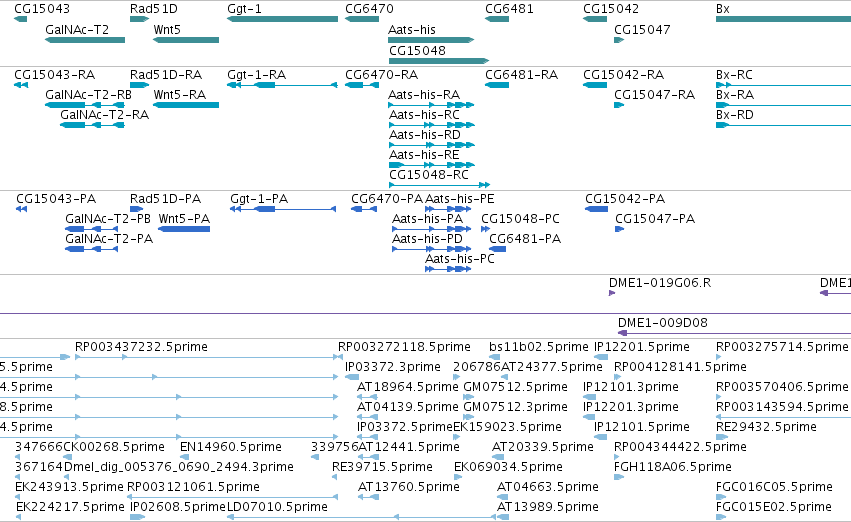Click the GalNAc-T2-PB protein label
This screenshot has height=522, width=851.
coord(108,219)
